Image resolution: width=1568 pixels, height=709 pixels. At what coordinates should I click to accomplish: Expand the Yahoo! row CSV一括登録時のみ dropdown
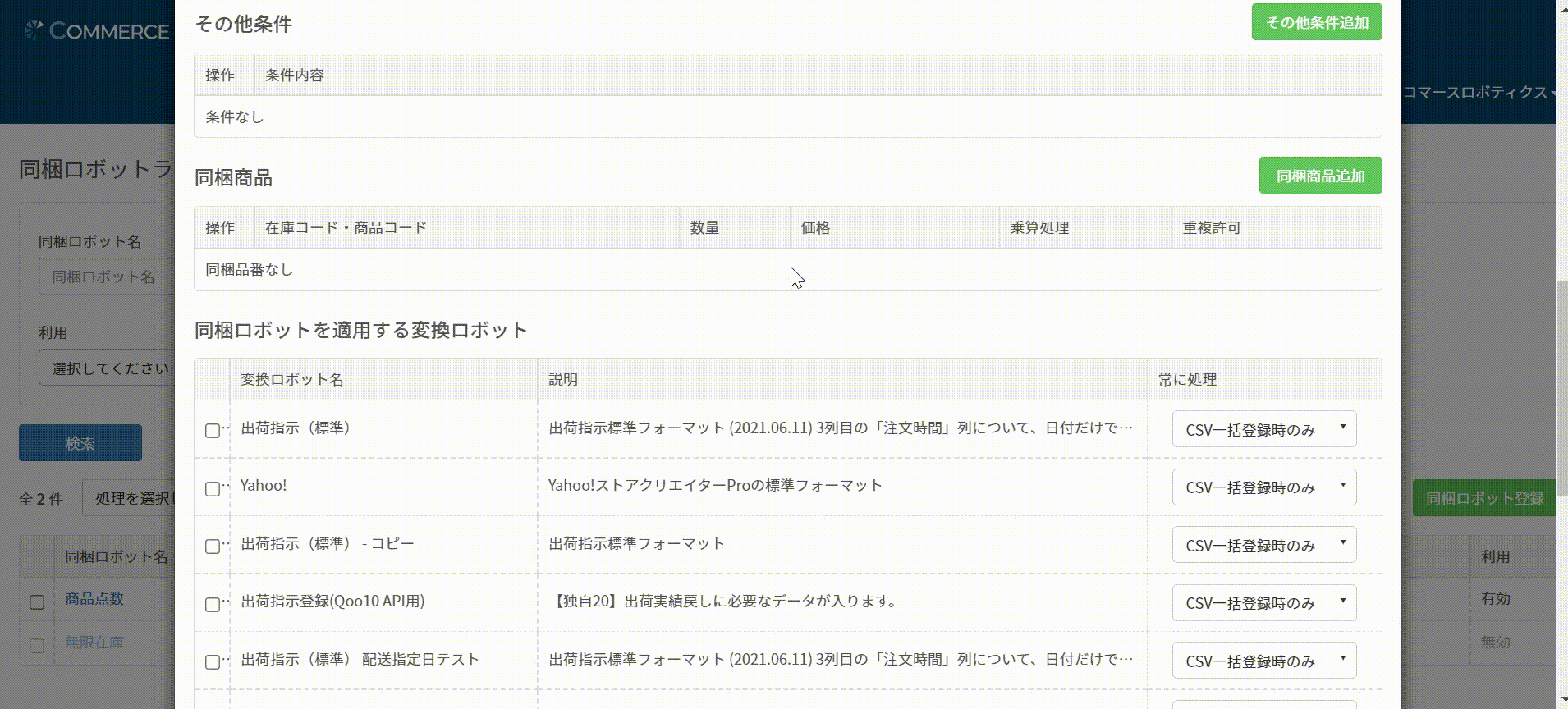pos(1263,487)
